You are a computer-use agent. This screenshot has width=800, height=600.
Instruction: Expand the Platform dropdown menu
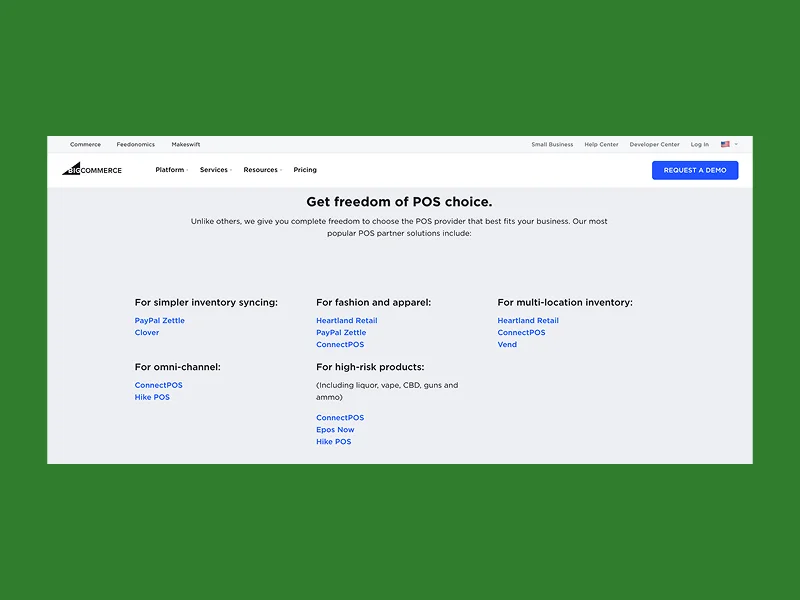(170, 170)
